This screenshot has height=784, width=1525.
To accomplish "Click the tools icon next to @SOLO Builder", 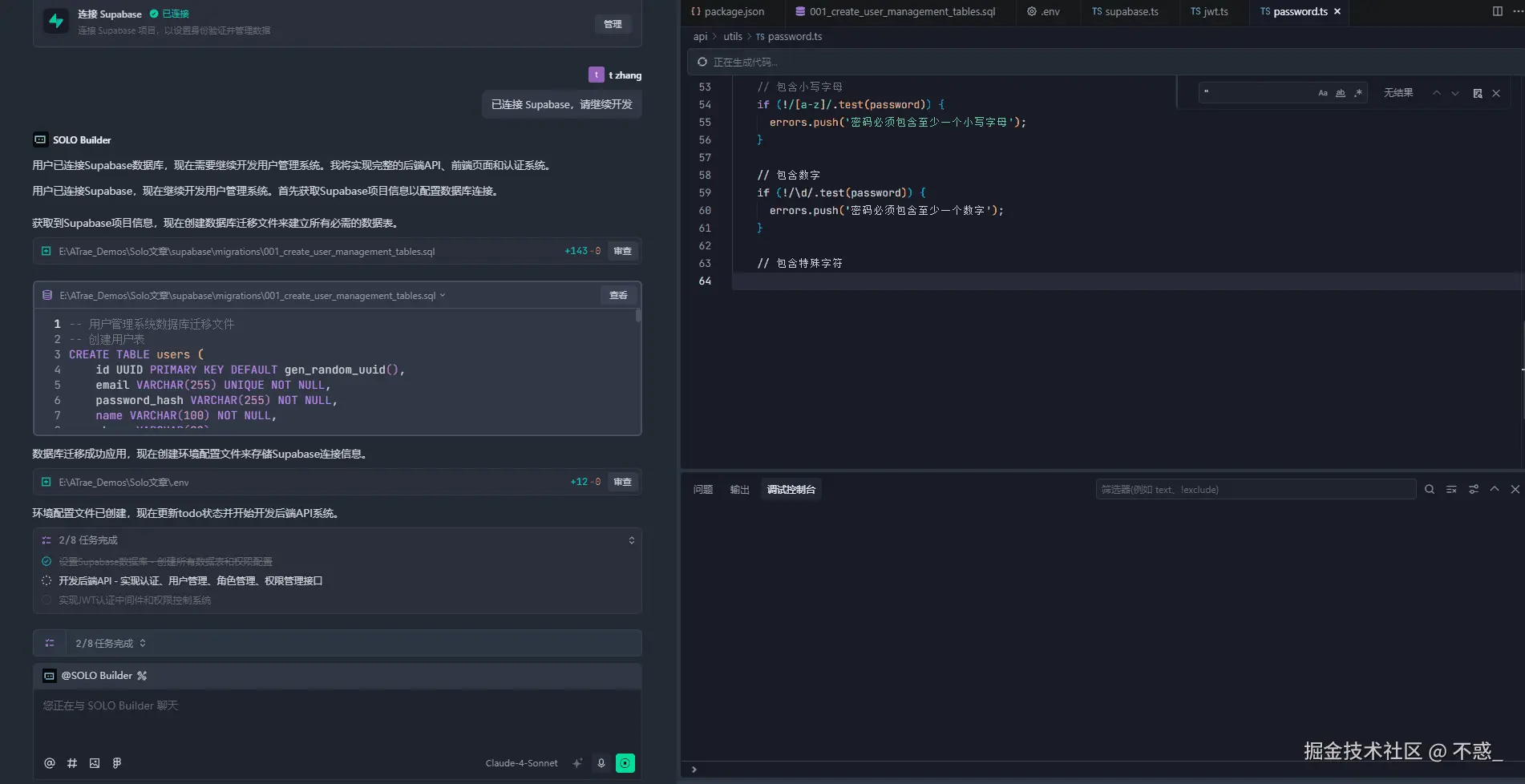I will coord(142,676).
